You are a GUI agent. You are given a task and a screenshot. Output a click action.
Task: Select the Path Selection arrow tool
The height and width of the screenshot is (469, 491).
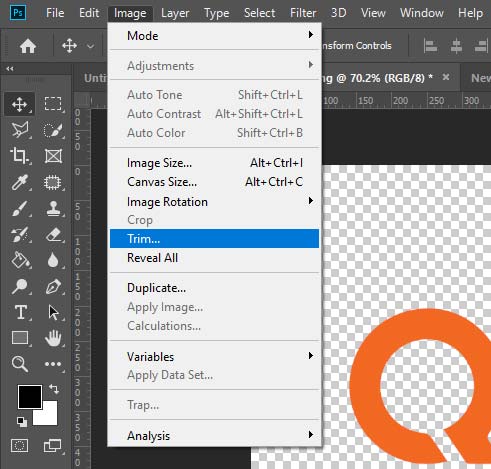pyautogui.click(x=53, y=313)
